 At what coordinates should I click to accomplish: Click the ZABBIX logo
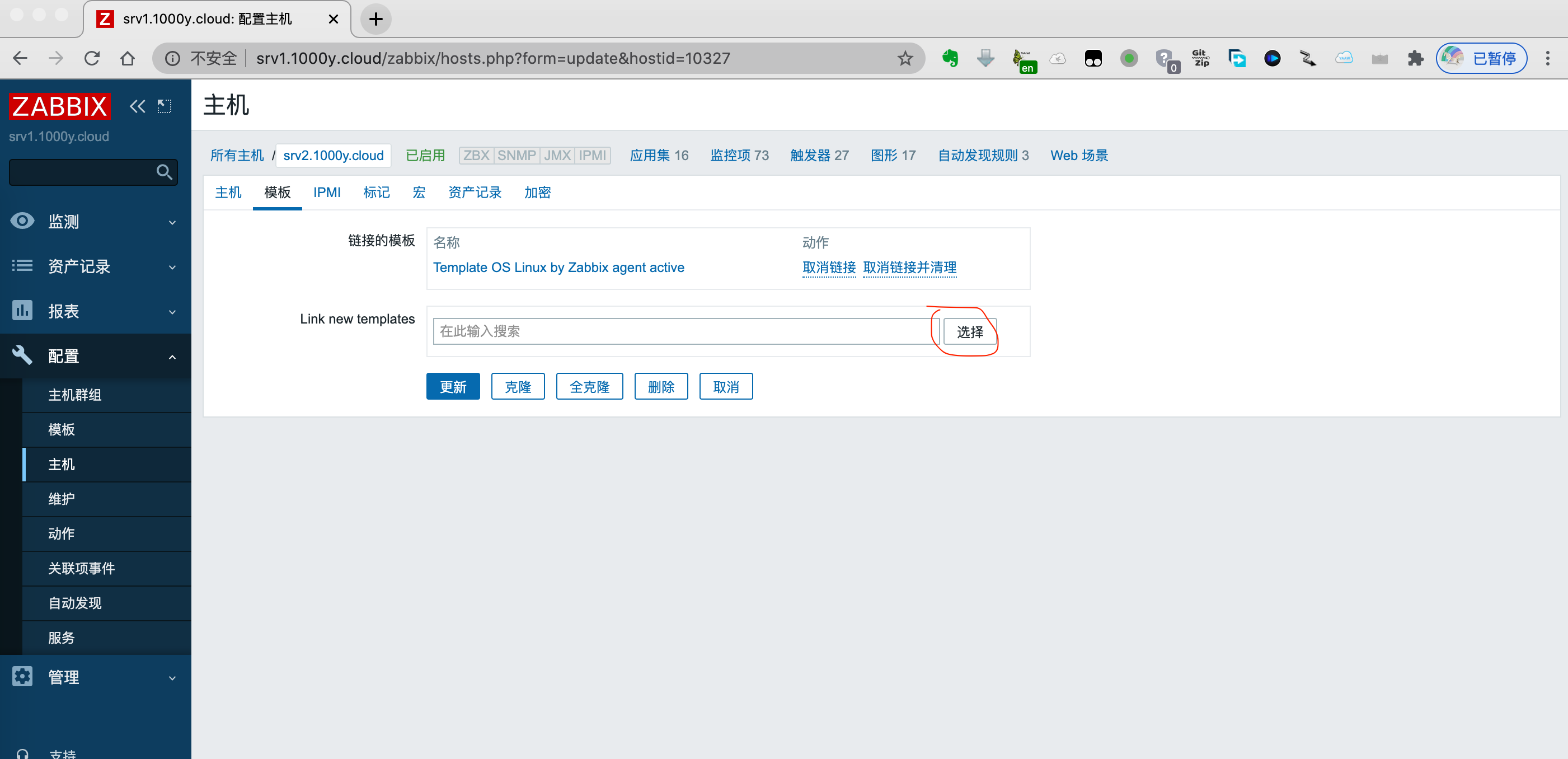click(59, 106)
